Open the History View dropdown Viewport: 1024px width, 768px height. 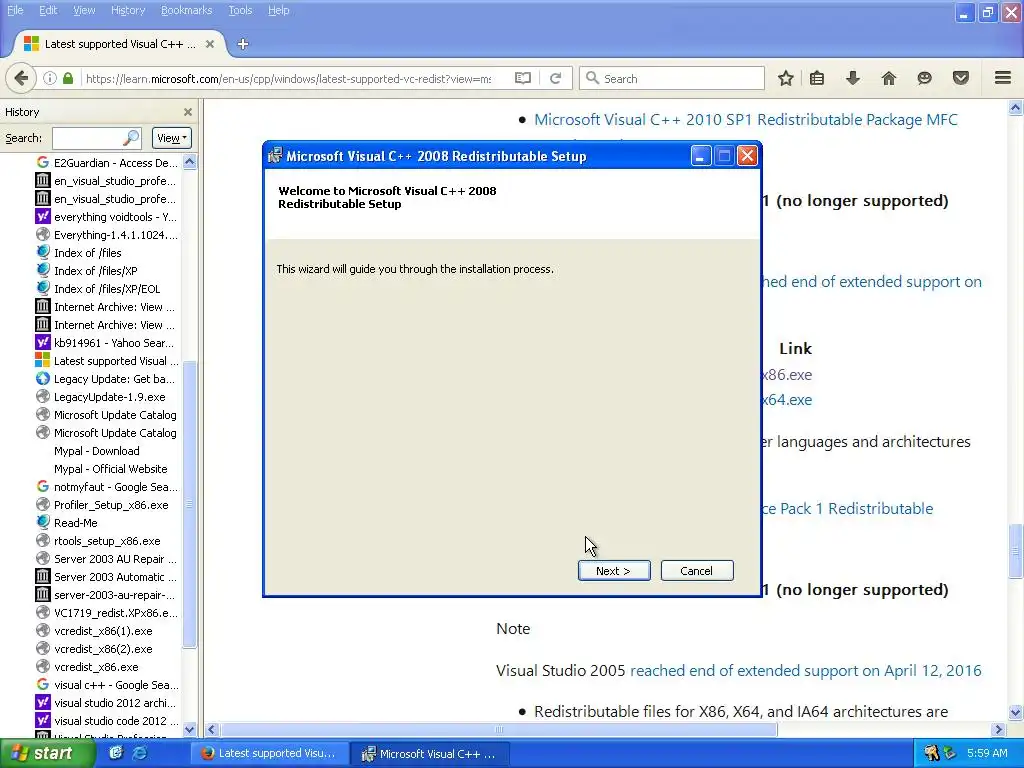coord(172,138)
